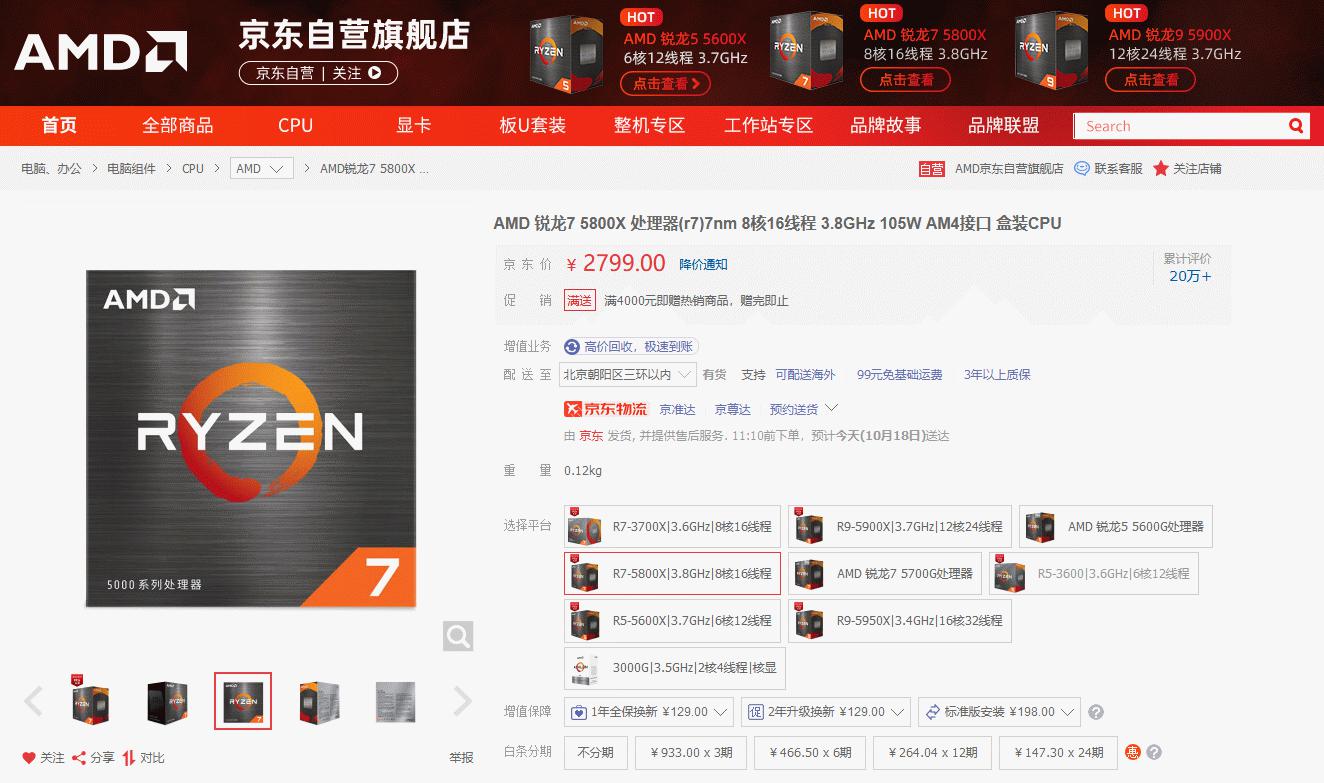Image resolution: width=1324 pixels, height=783 pixels.
Task: Open the magnifier zoom icon on the product image
Action: click(x=458, y=636)
